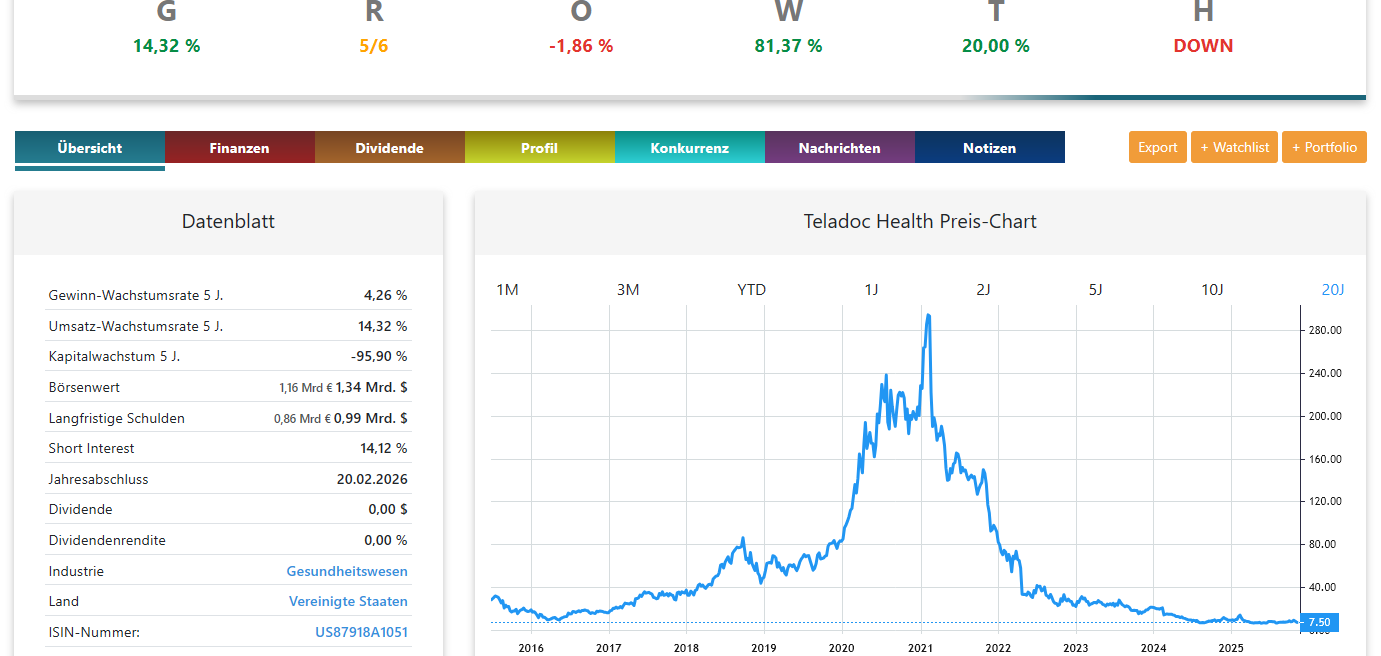Viewport: 1381px width, 656px height.
Task: Switch to the Nachrichten tab
Action: pos(840,147)
